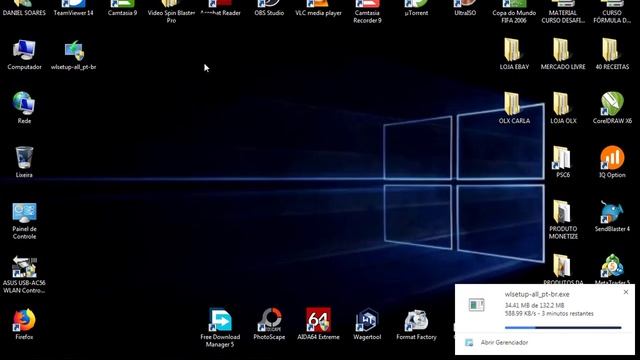Select ASUS USB-AC56 WLAN Control icon
The height and width of the screenshot is (360, 640).
pos(24,275)
